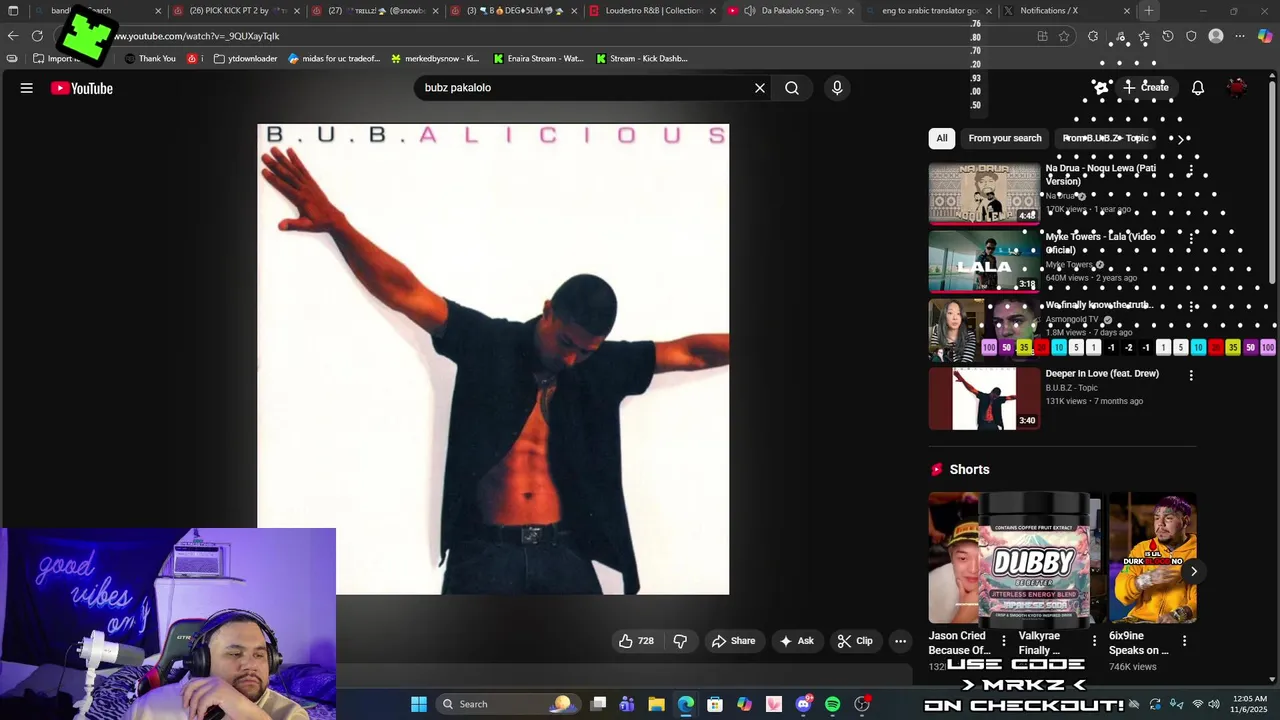
Task: Open YouTube notifications bell
Action: pos(1198,88)
